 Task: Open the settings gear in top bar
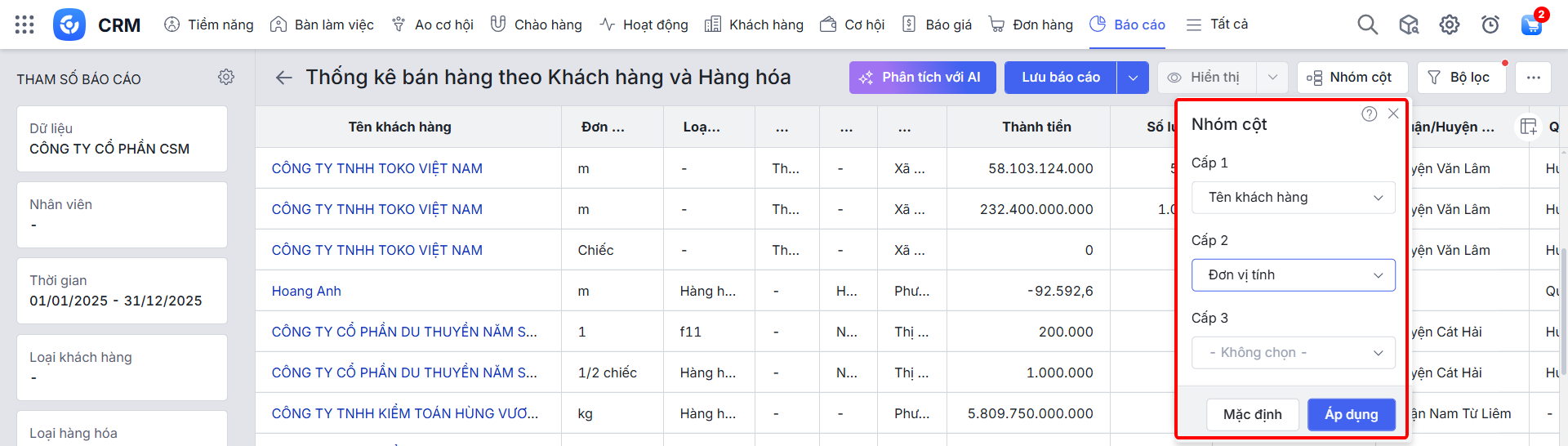point(1450,25)
